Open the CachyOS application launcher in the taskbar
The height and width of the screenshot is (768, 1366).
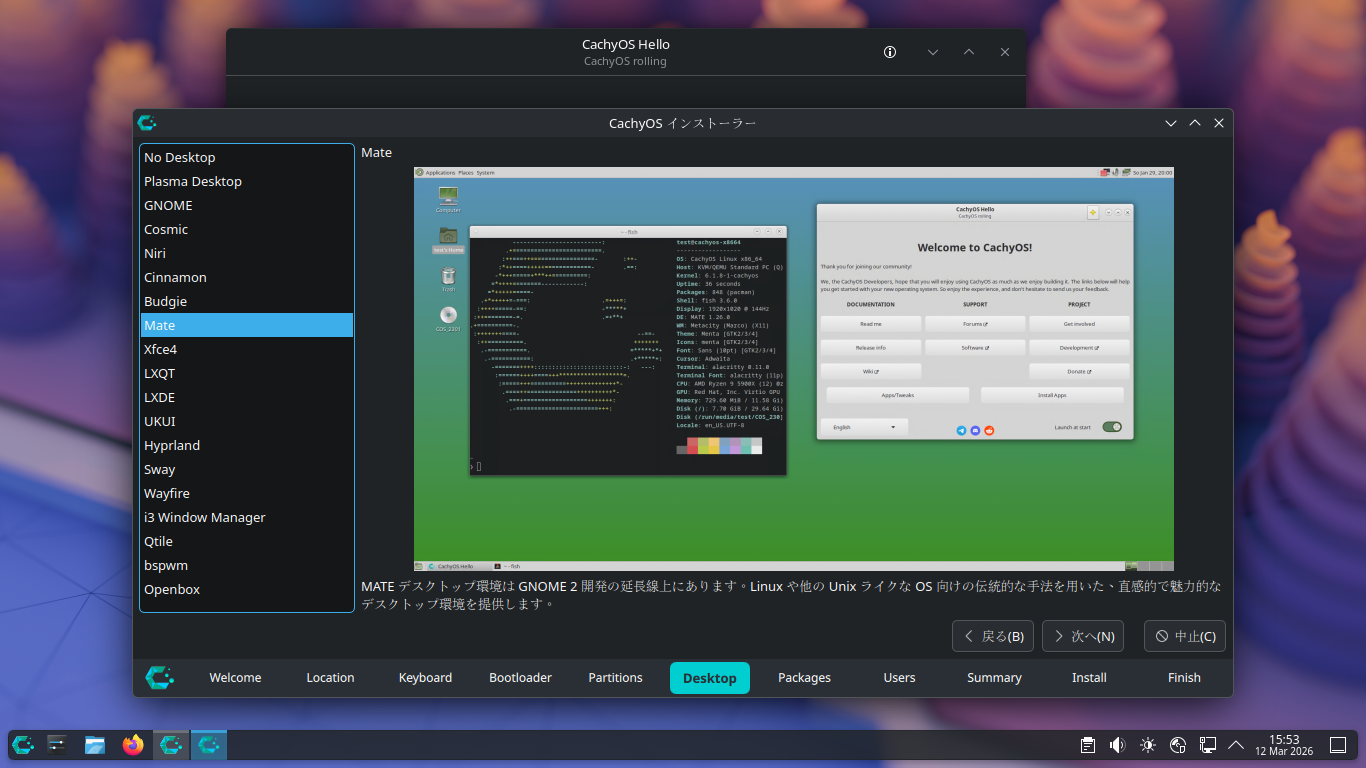coord(23,745)
